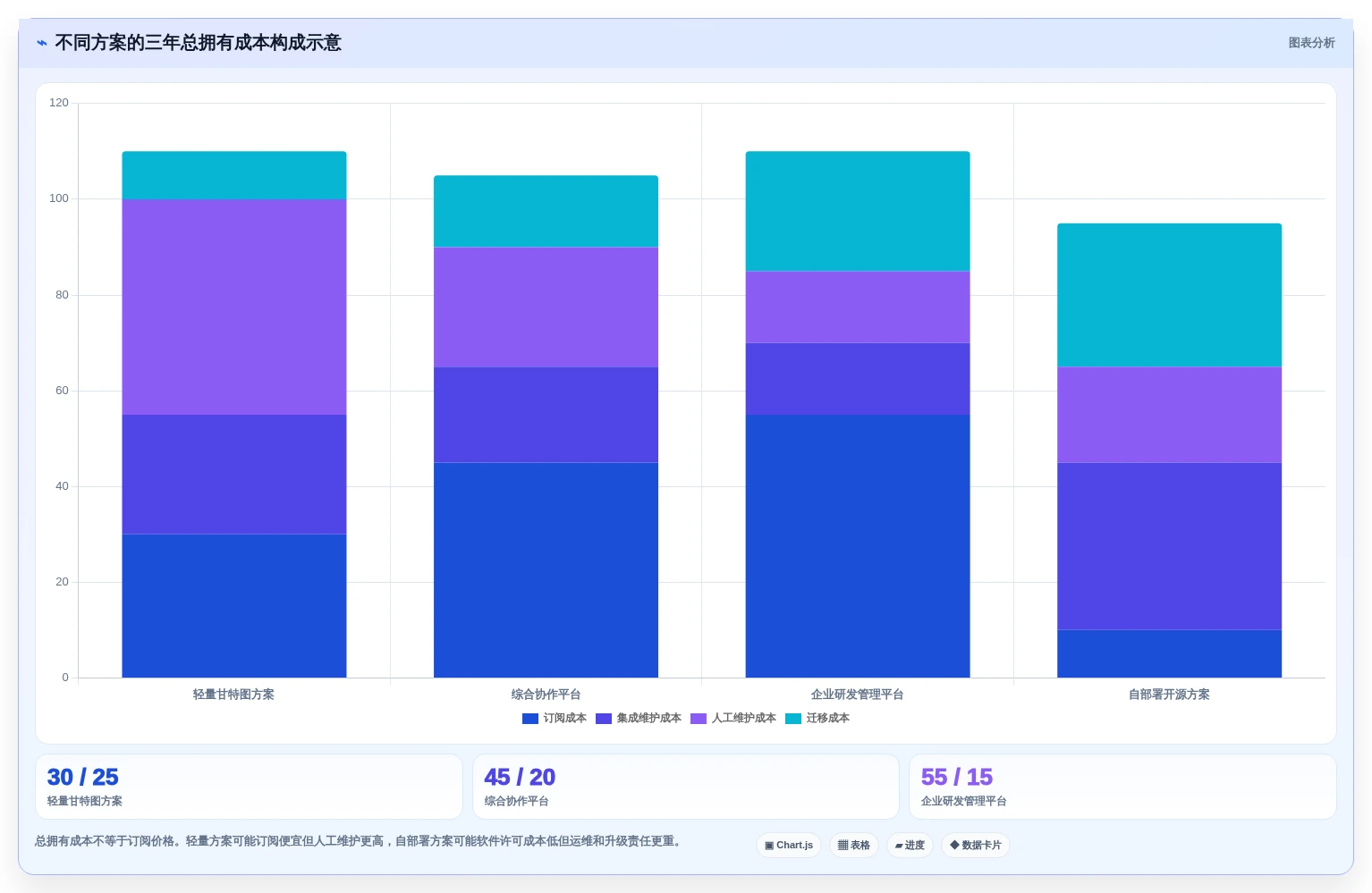The height and width of the screenshot is (893, 1372).
Task: Click the 40 y-axis tick label
Action: click(62, 486)
